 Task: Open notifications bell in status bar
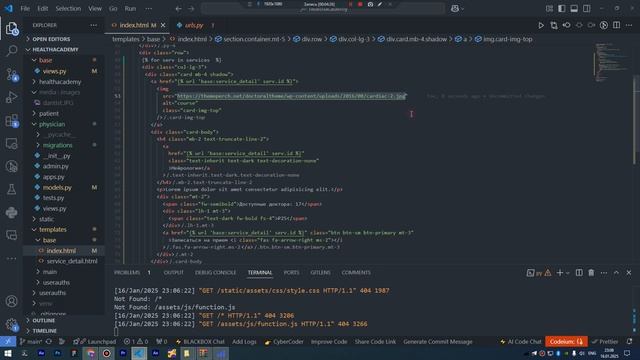click(629, 342)
